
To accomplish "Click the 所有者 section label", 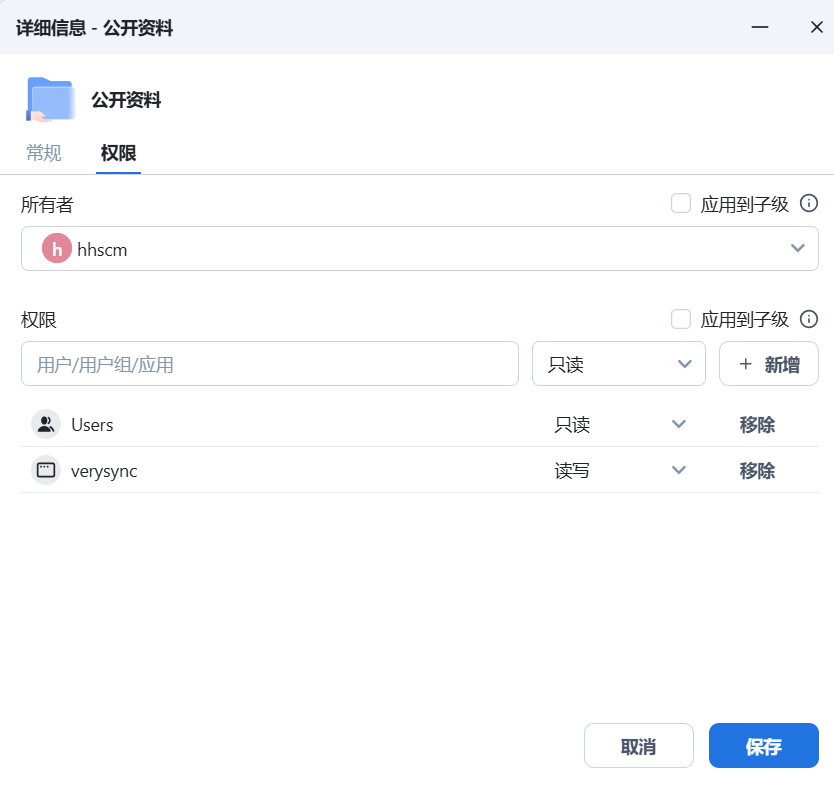I will [x=47, y=204].
